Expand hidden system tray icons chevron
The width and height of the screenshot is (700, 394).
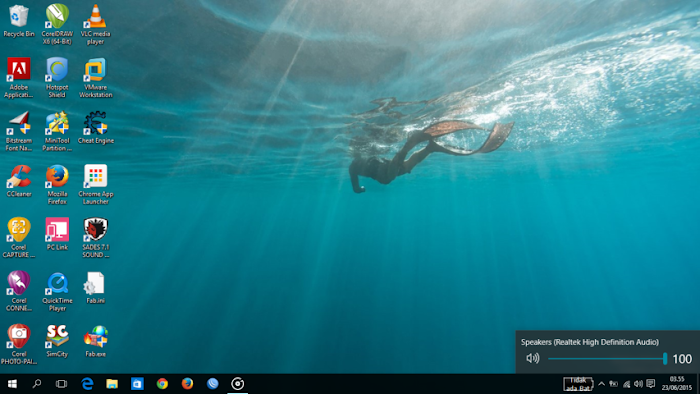[601, 384]
